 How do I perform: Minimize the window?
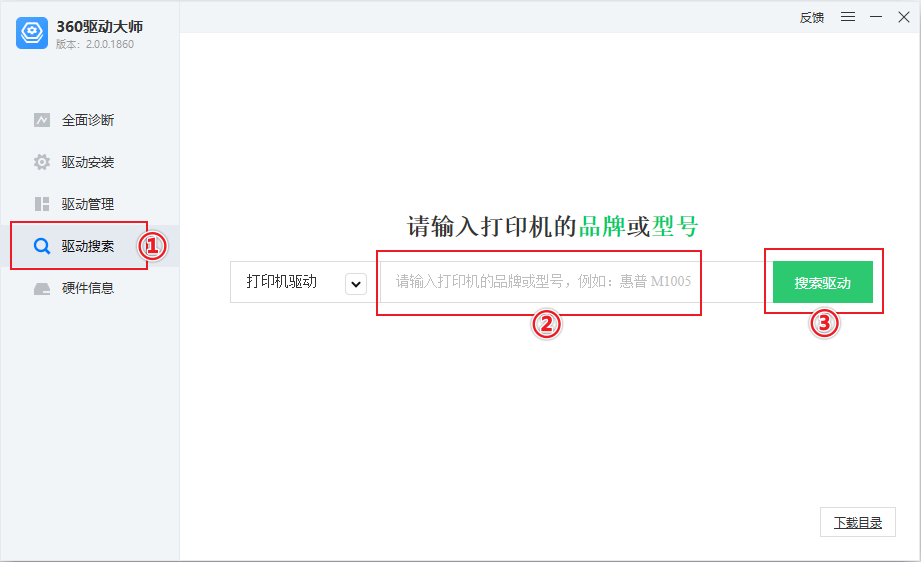(876, 17)
